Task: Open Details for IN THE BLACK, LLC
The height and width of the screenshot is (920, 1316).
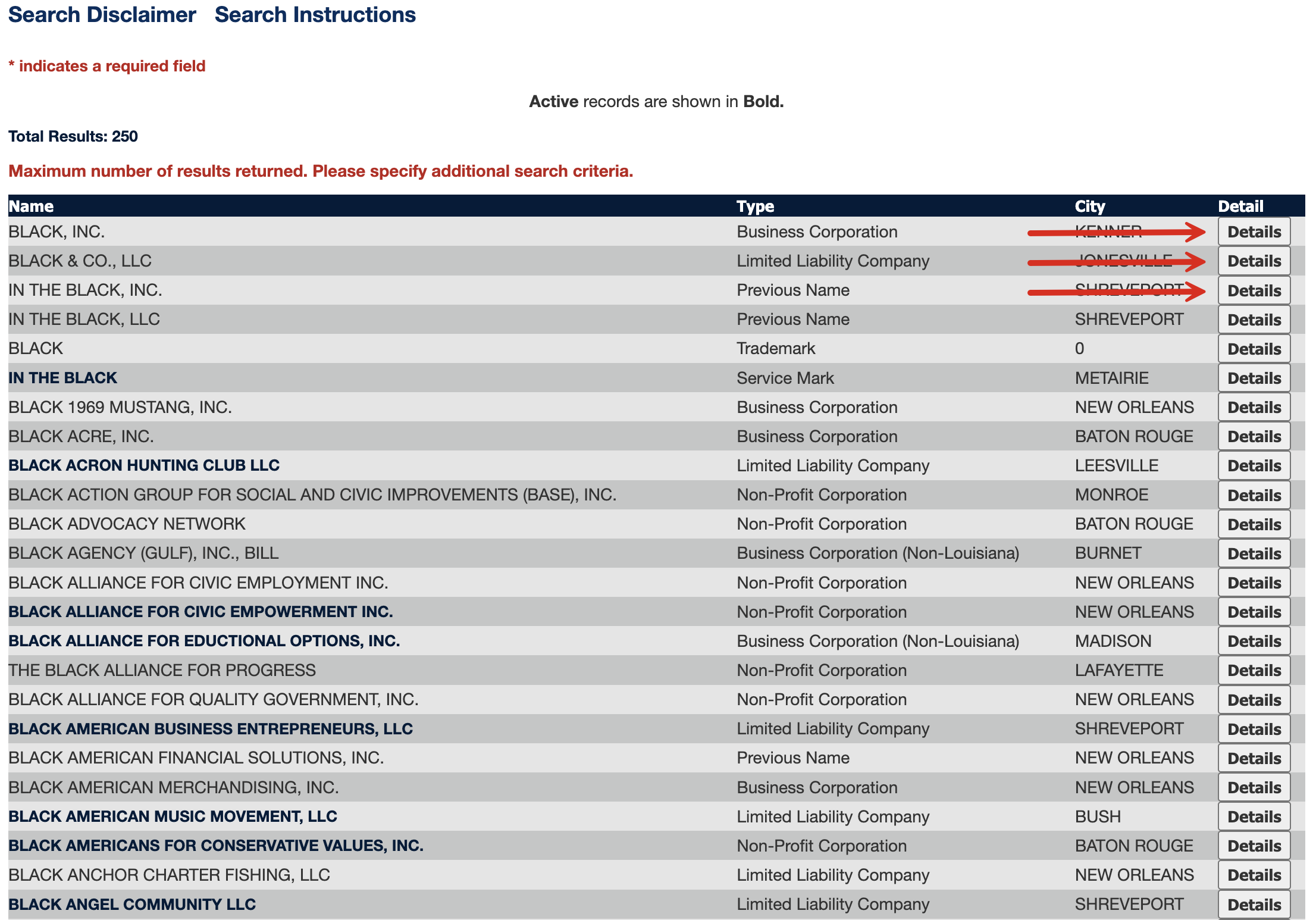Action: 1254,320
